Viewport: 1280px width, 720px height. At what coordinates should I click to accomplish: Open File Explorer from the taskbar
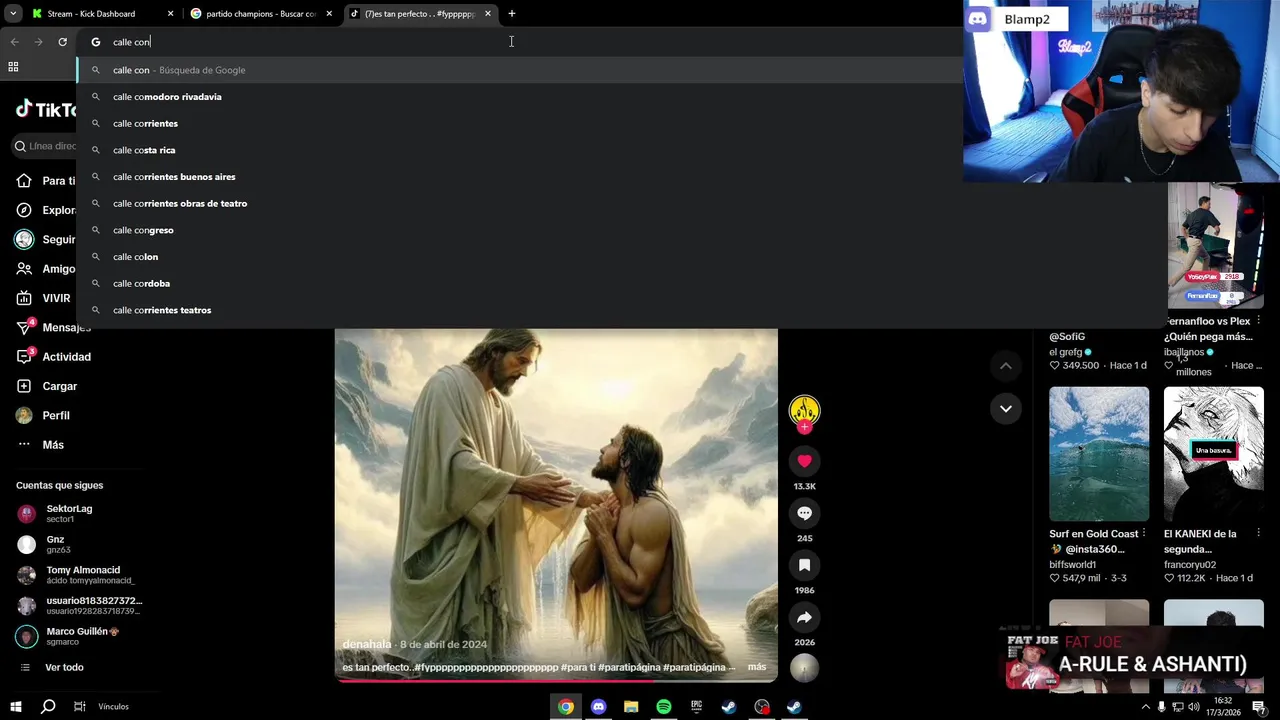631,707
